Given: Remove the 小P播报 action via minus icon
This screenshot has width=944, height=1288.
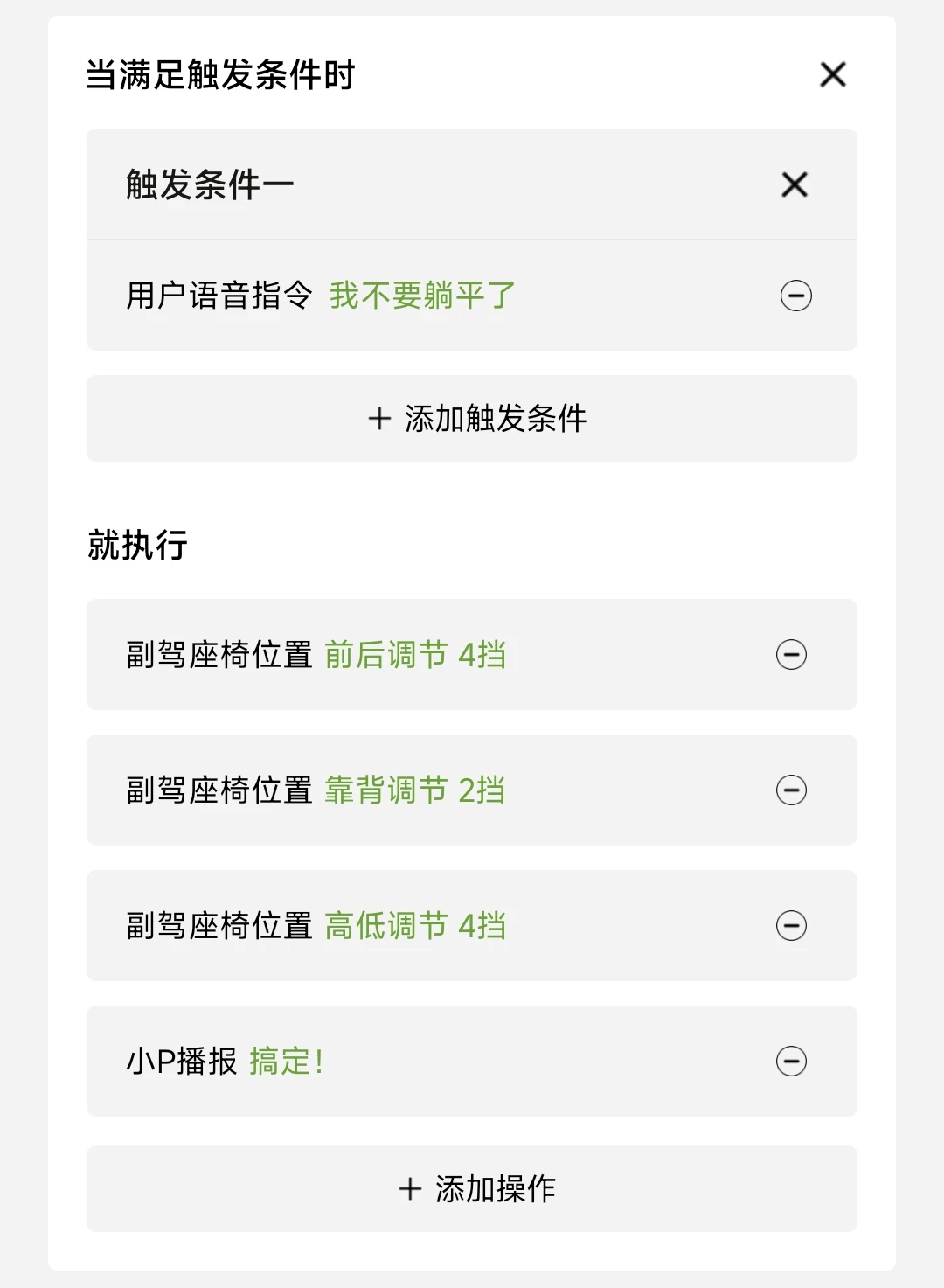Looking at the screenshot, I should point(791,1061).
